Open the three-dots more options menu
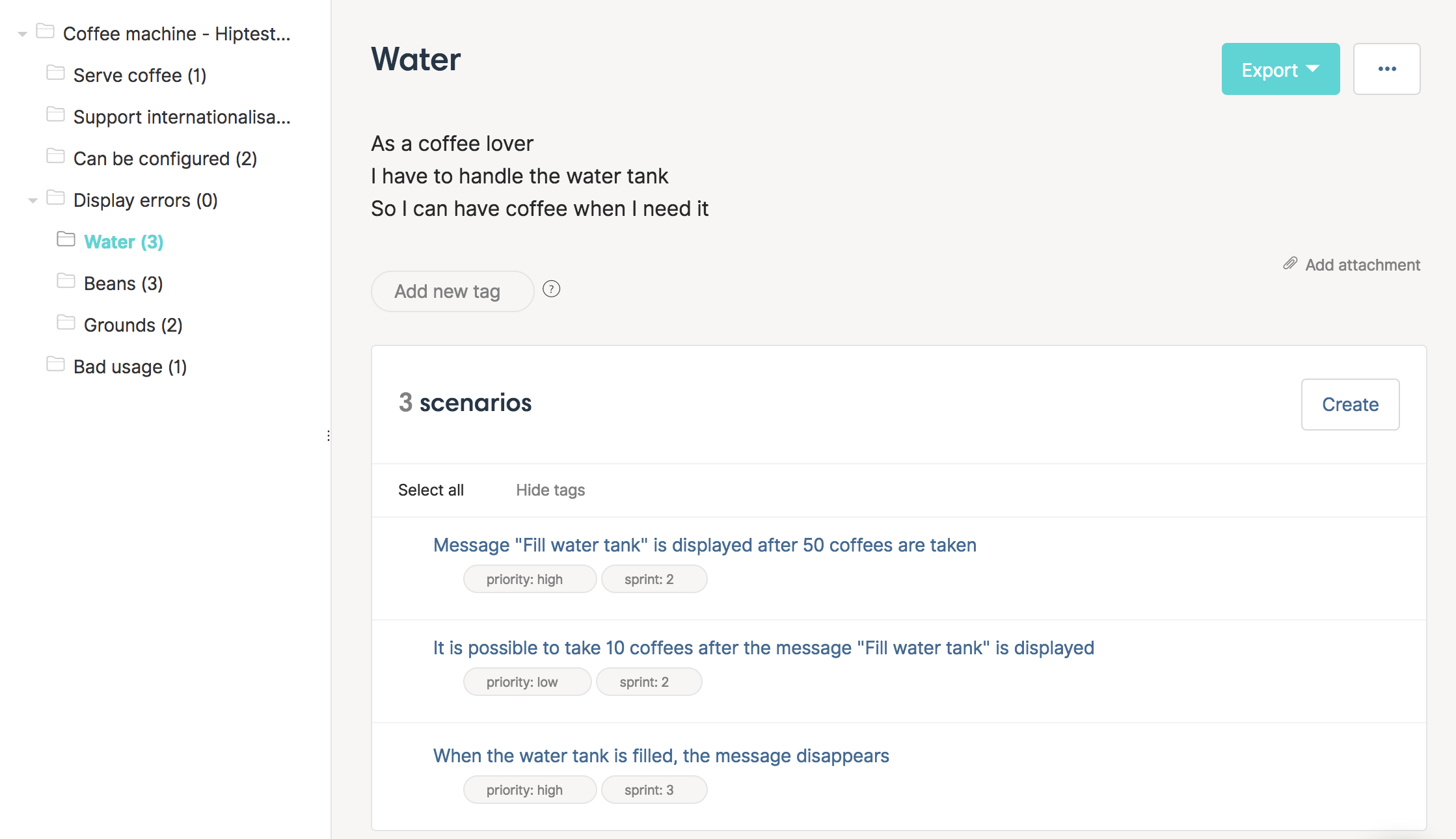The height and width of the screenshot is (839, 1456). pyautogui.click(x=1386, y=69)
